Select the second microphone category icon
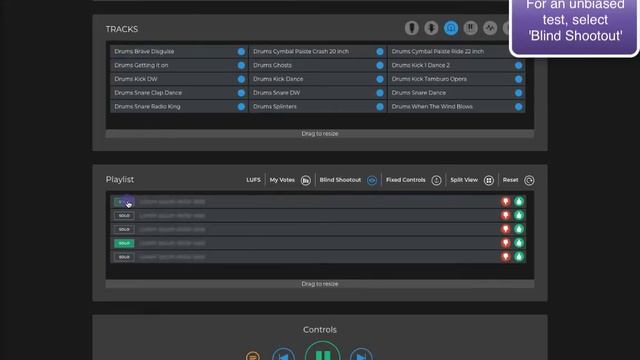 pos(431,28)
